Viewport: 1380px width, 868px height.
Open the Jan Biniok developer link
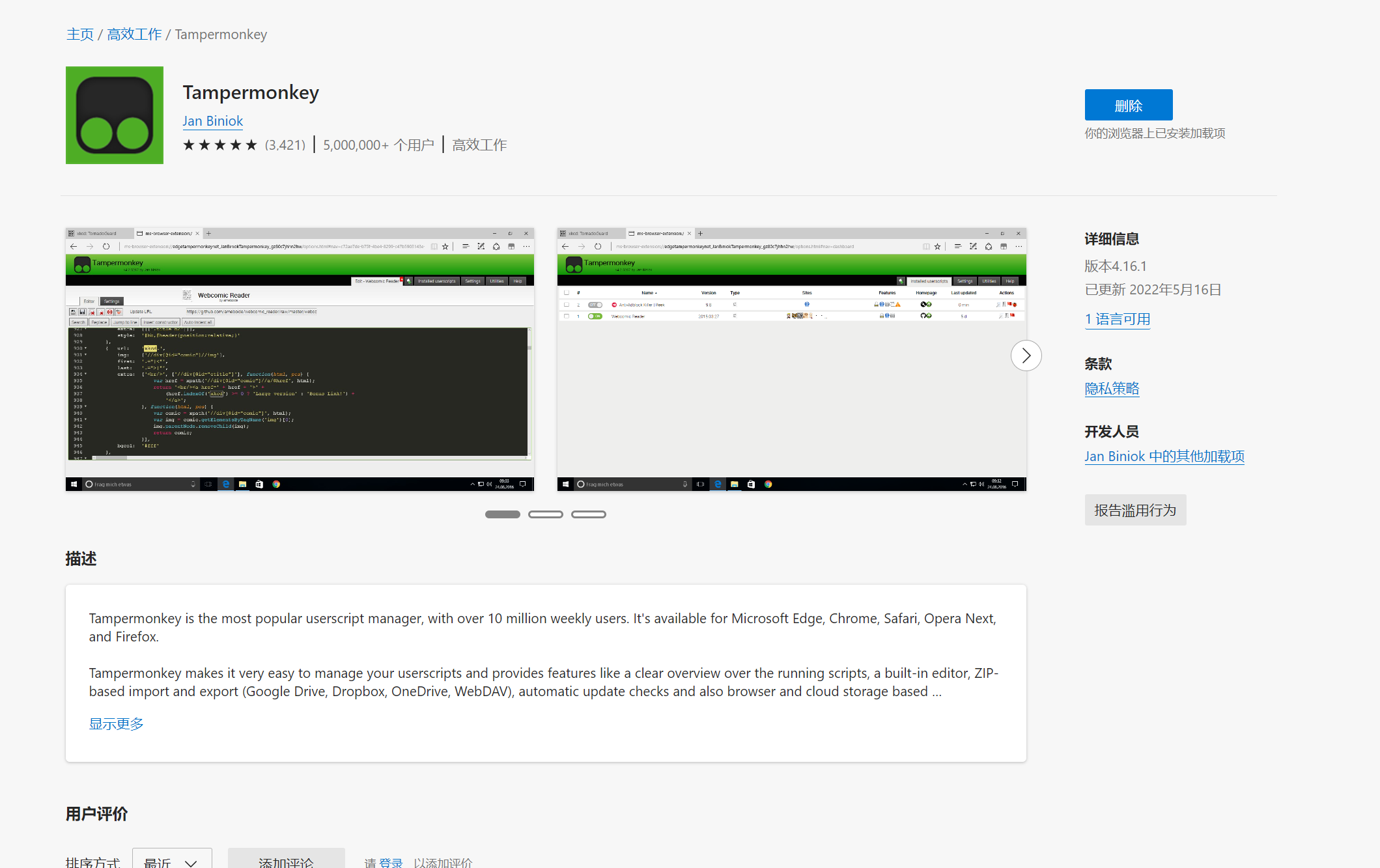tap(213, 121)
